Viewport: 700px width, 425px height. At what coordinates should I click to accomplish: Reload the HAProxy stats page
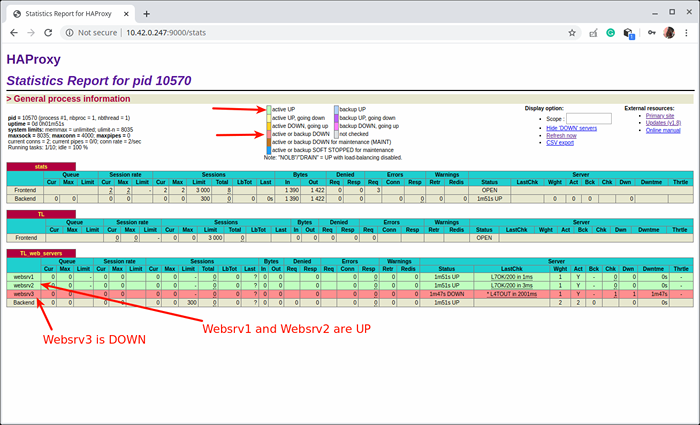[x=48, y=33]
